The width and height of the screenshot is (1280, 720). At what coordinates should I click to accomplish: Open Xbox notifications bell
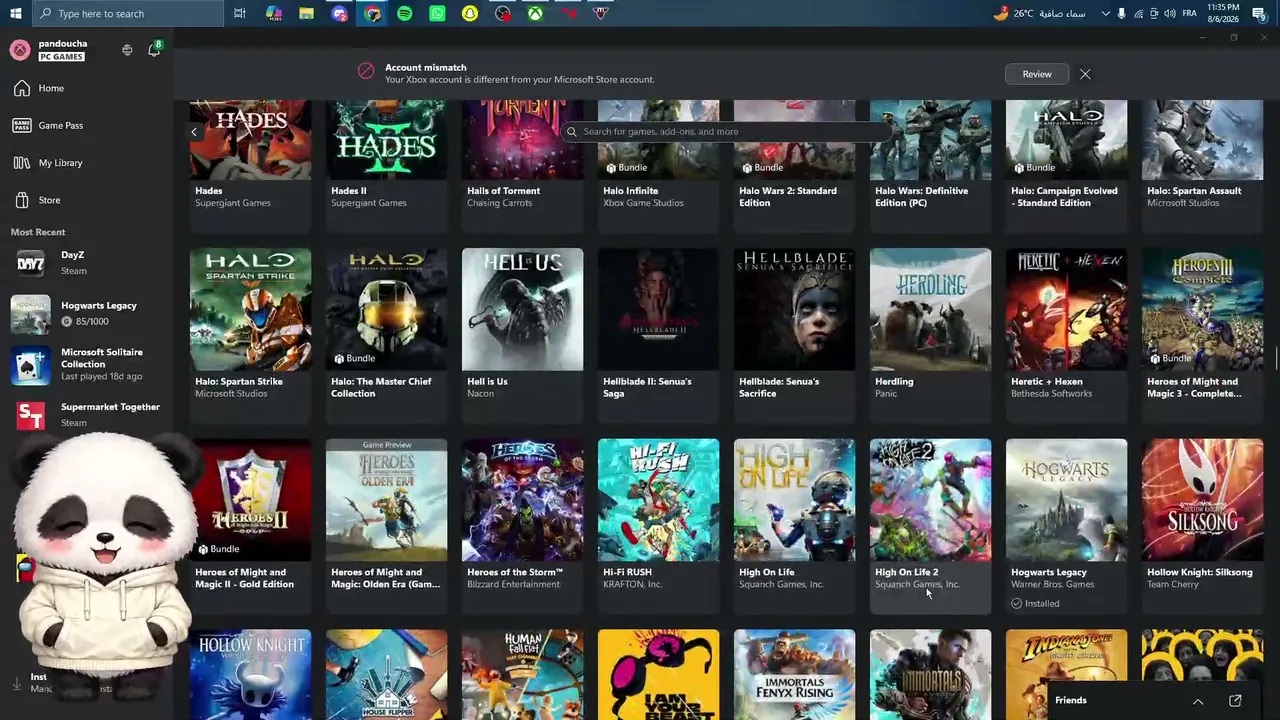click(x=154, y=50)
